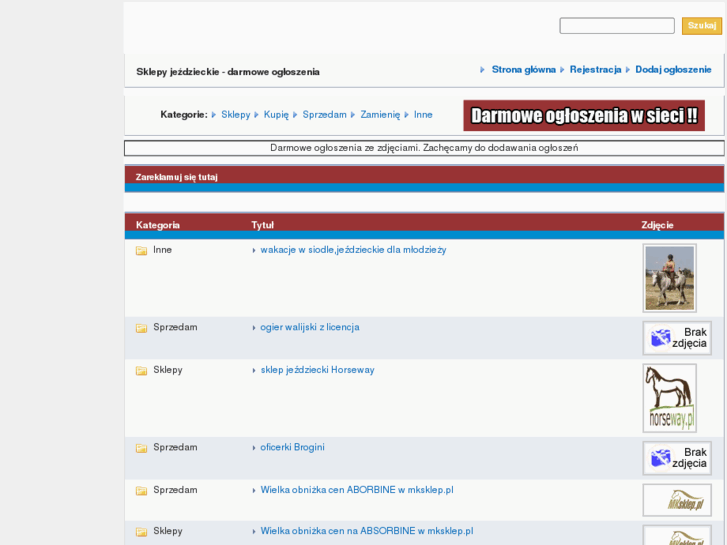Click arrow bullet before Zamienię category

353,115
